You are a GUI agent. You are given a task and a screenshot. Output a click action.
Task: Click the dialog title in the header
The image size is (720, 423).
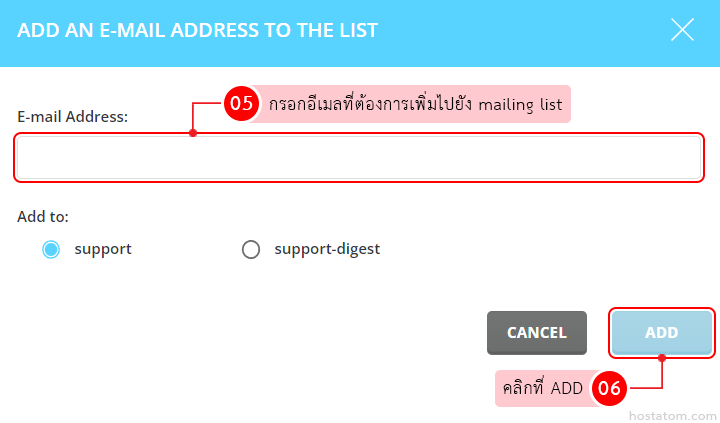[x=198, y=30]
